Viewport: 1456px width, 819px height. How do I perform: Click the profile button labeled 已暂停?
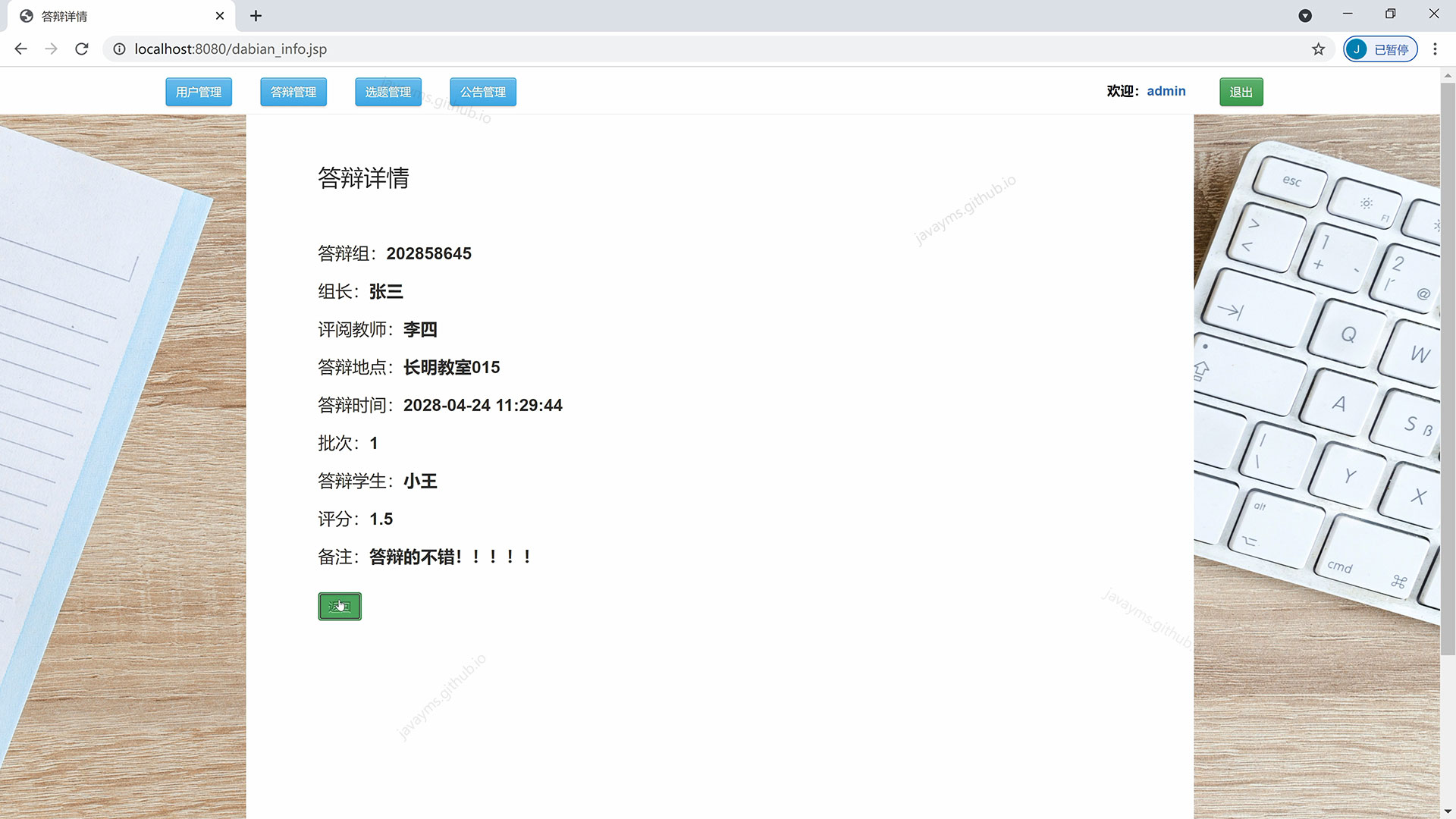click(x=1380, y=49)
